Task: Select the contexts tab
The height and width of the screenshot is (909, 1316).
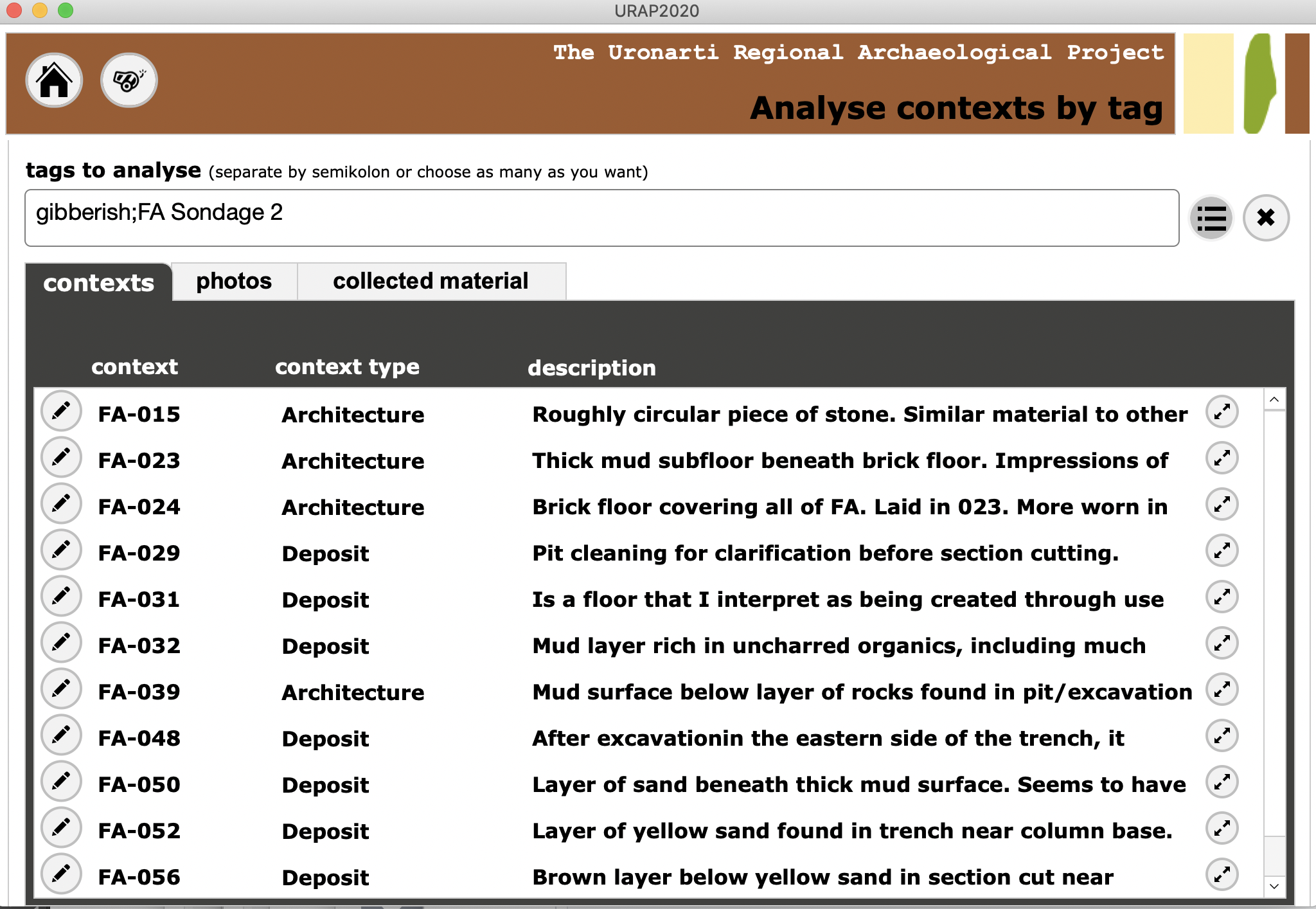Action: 99,283
